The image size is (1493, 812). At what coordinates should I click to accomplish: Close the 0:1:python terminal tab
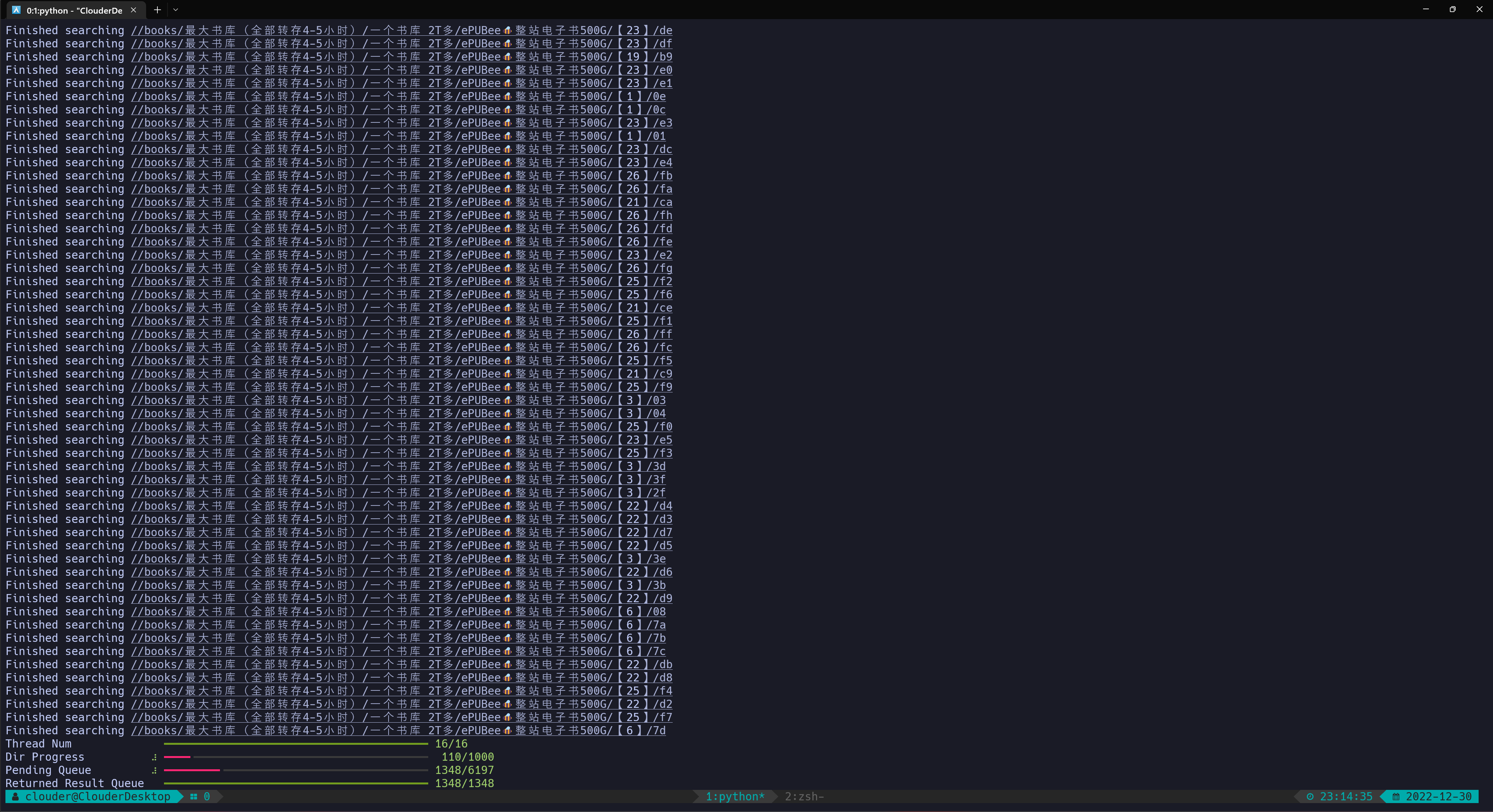coord(133,10)
